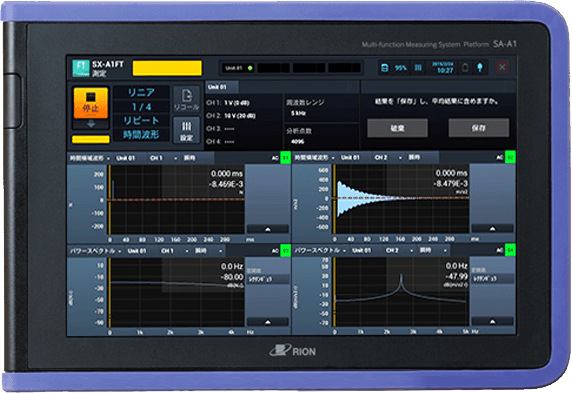This screenshot has height=393, width=572.
Task: Tap the light bulb backlight icon
Action: tap(480, 68)
